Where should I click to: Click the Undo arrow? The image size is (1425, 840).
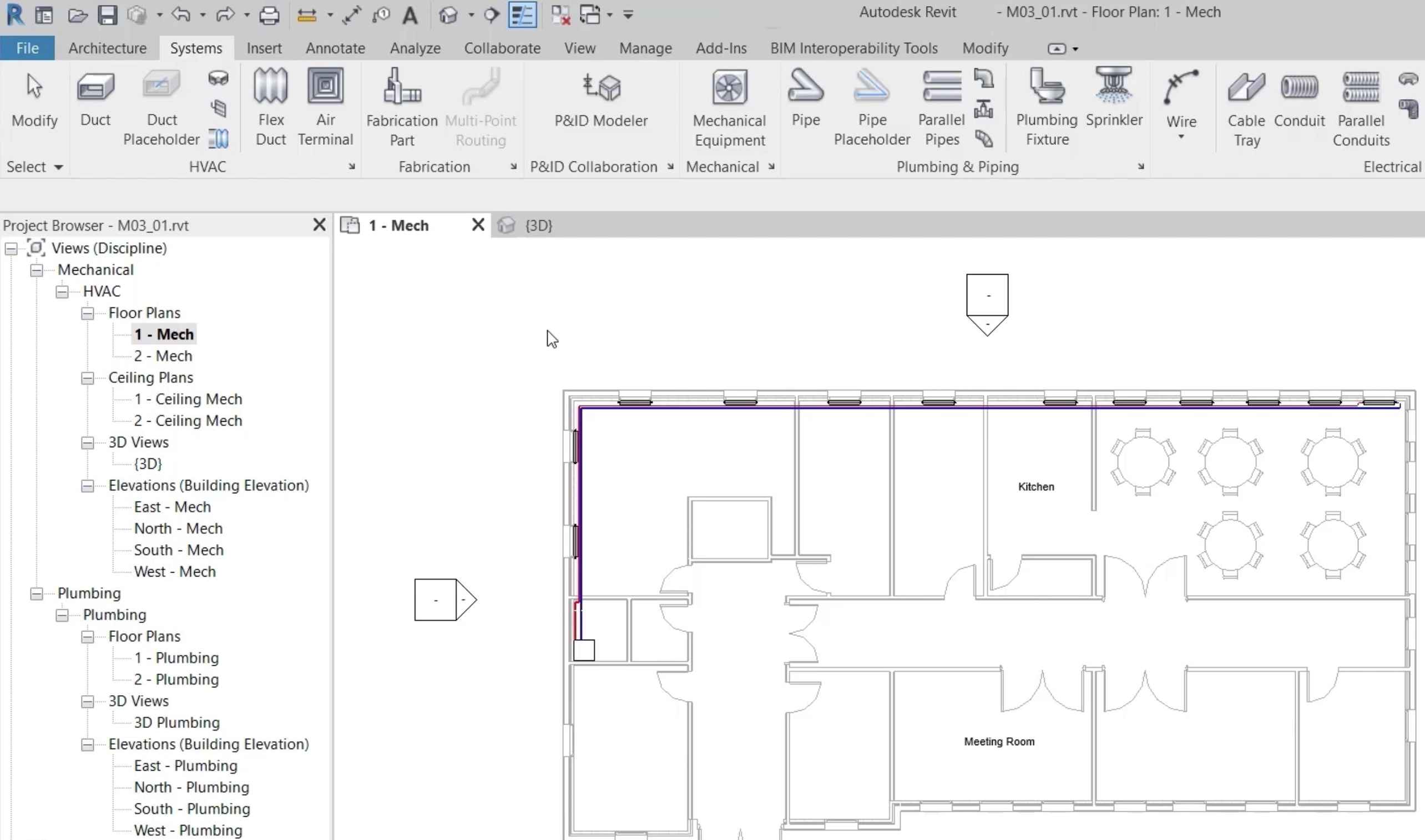(181, 14)
